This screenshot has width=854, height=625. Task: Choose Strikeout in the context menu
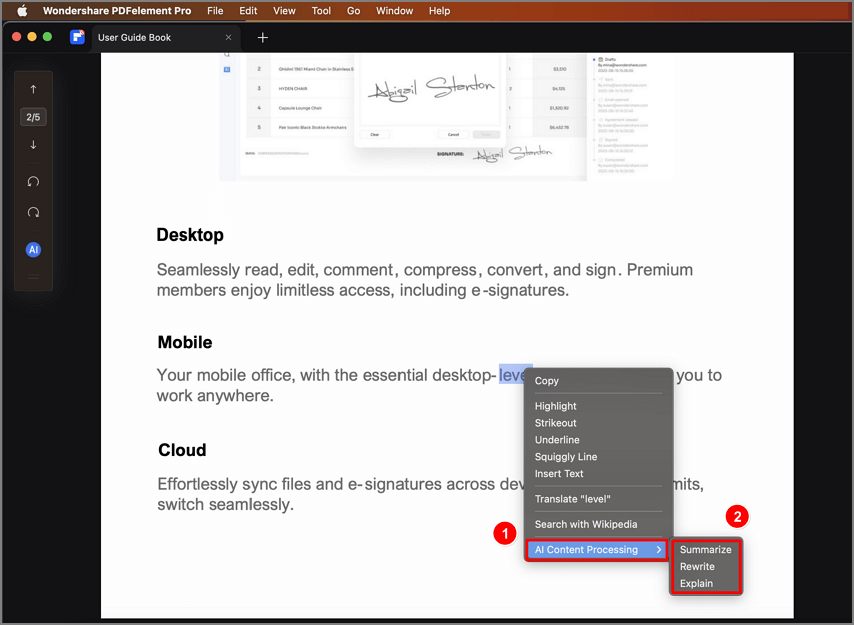(599, 423)
